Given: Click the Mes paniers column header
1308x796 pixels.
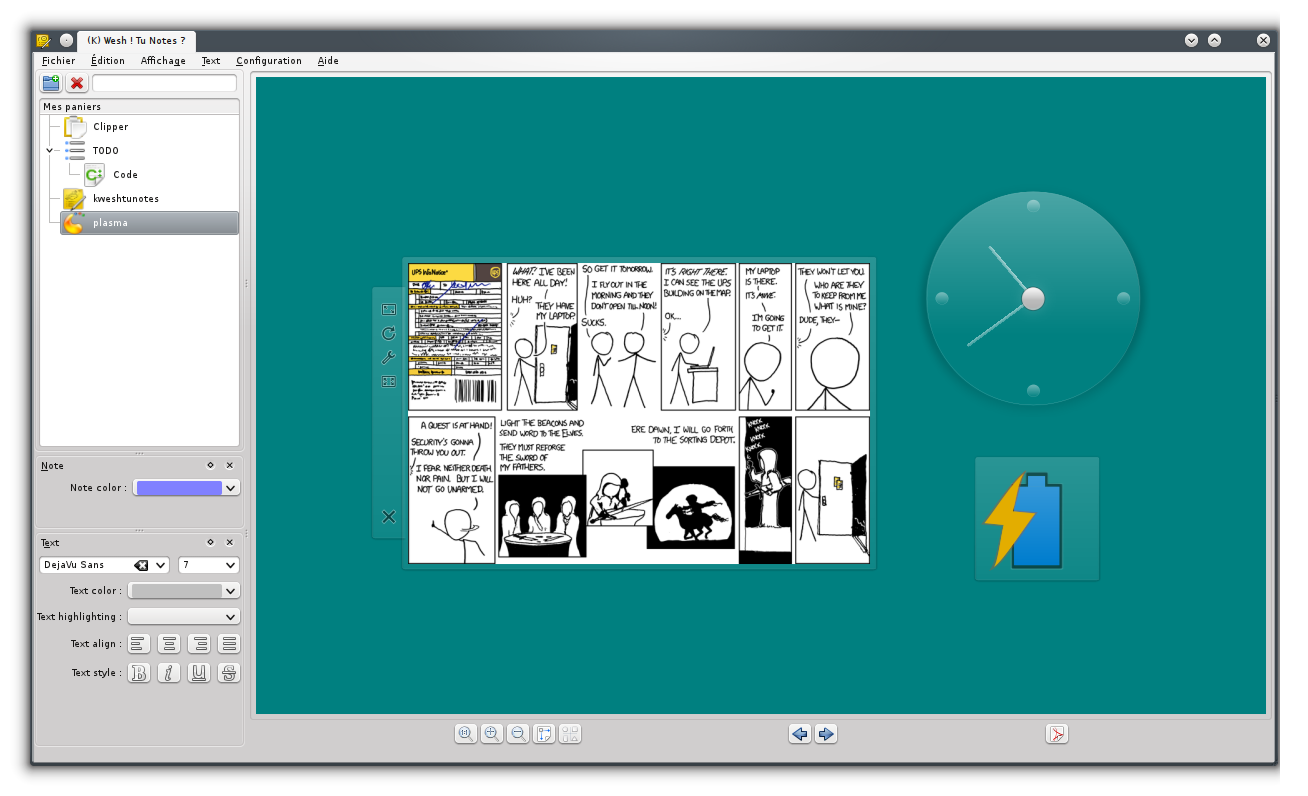Looking at the screenshot, I should 139,107.
